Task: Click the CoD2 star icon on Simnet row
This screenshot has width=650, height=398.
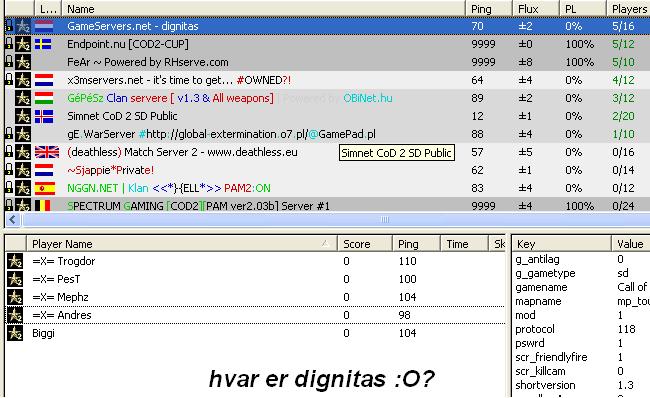Action: (23, 116)
